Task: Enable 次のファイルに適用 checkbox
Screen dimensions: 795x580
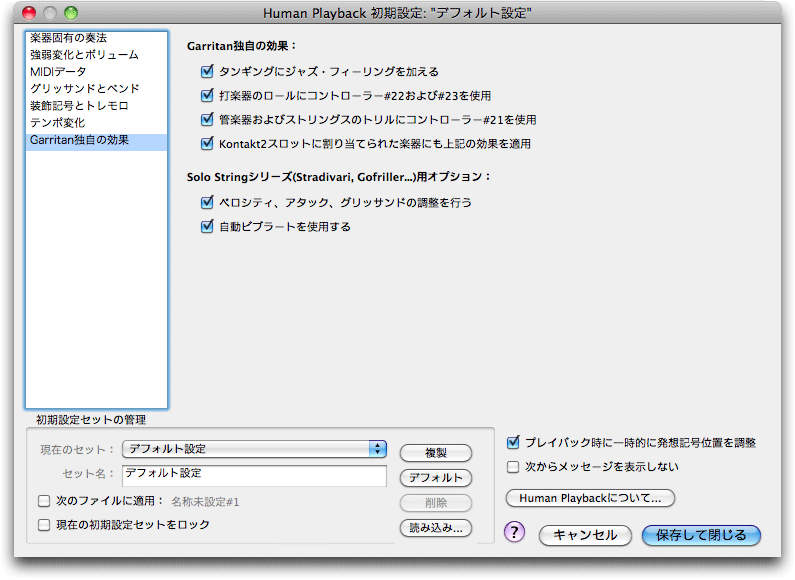Action: 44,501
